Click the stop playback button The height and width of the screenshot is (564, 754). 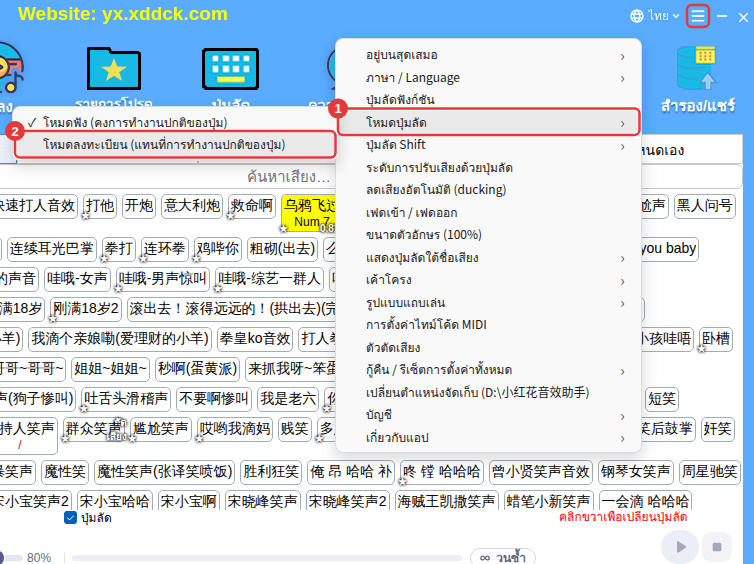716,547
